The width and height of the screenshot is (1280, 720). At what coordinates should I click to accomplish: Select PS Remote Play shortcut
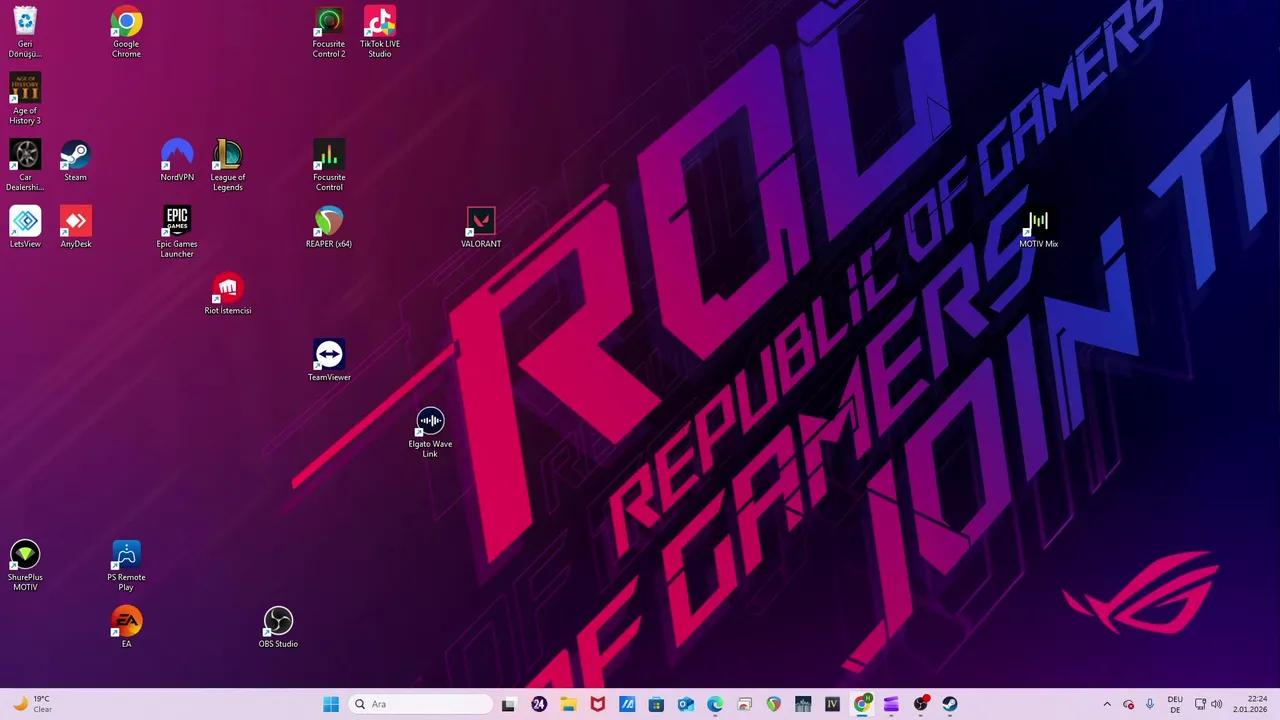(126, 565)
